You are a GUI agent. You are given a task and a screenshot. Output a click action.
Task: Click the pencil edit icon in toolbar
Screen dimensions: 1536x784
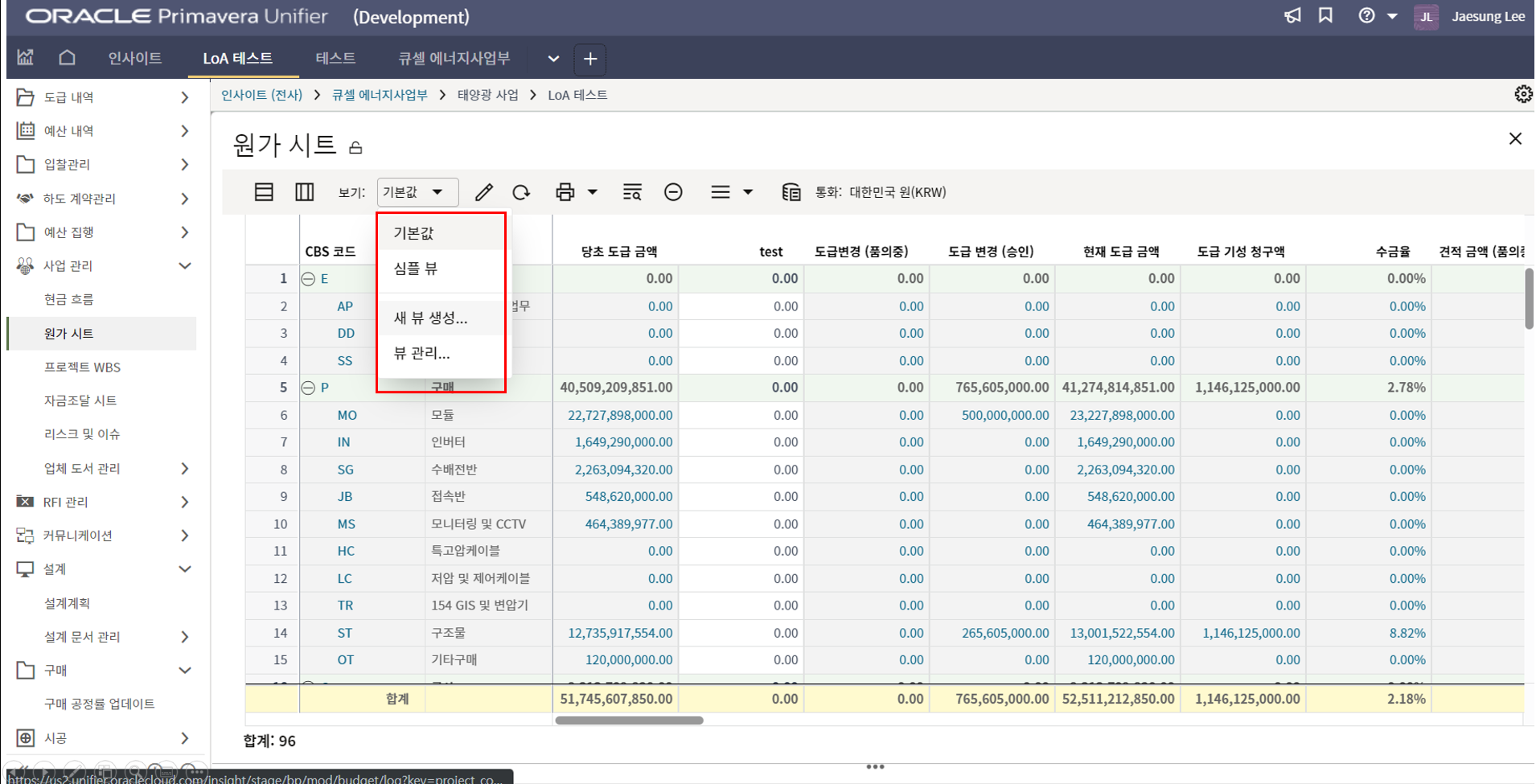(x=483, y=192)
